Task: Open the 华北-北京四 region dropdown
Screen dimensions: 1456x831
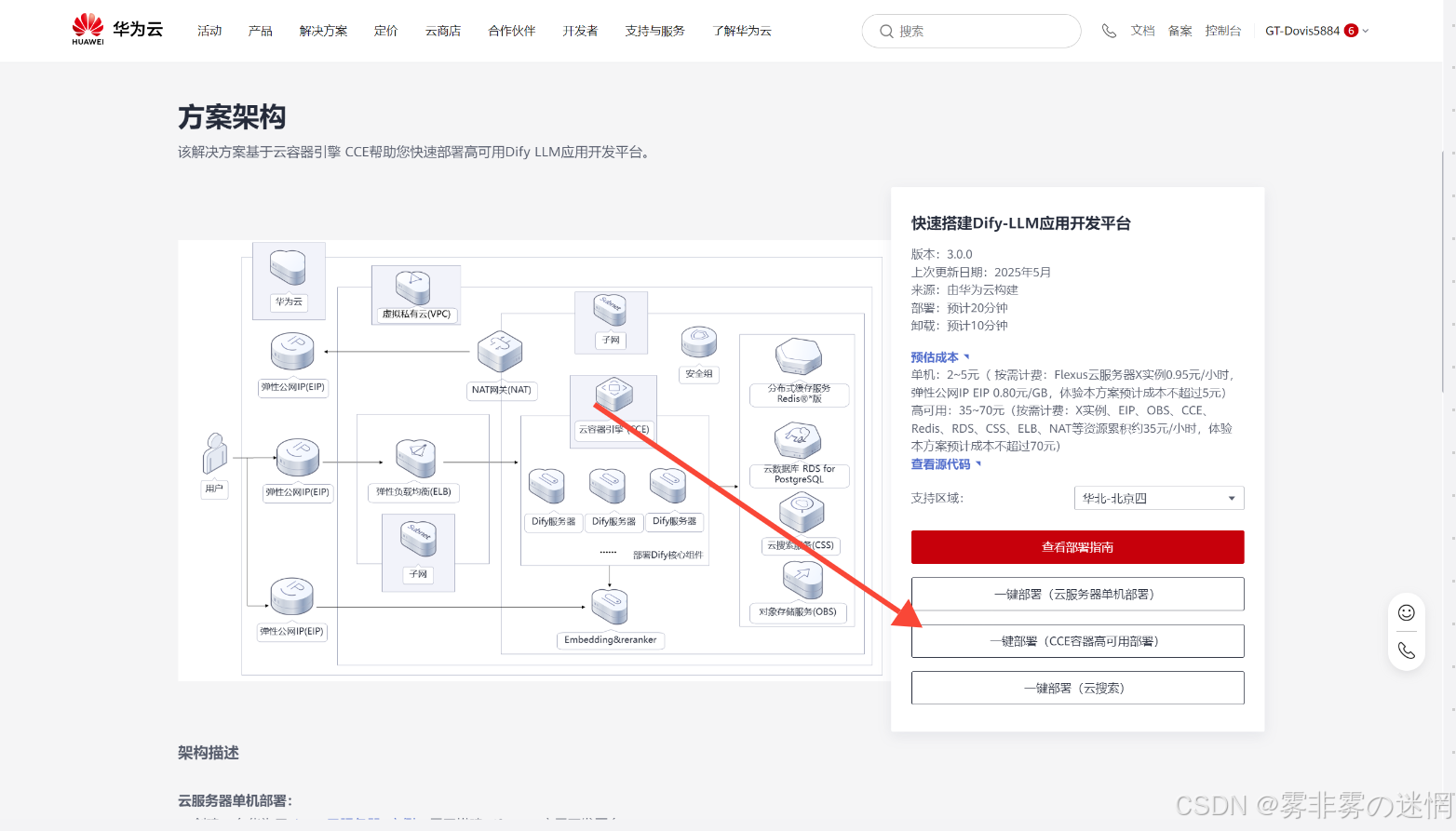Action: point(1158,498)
